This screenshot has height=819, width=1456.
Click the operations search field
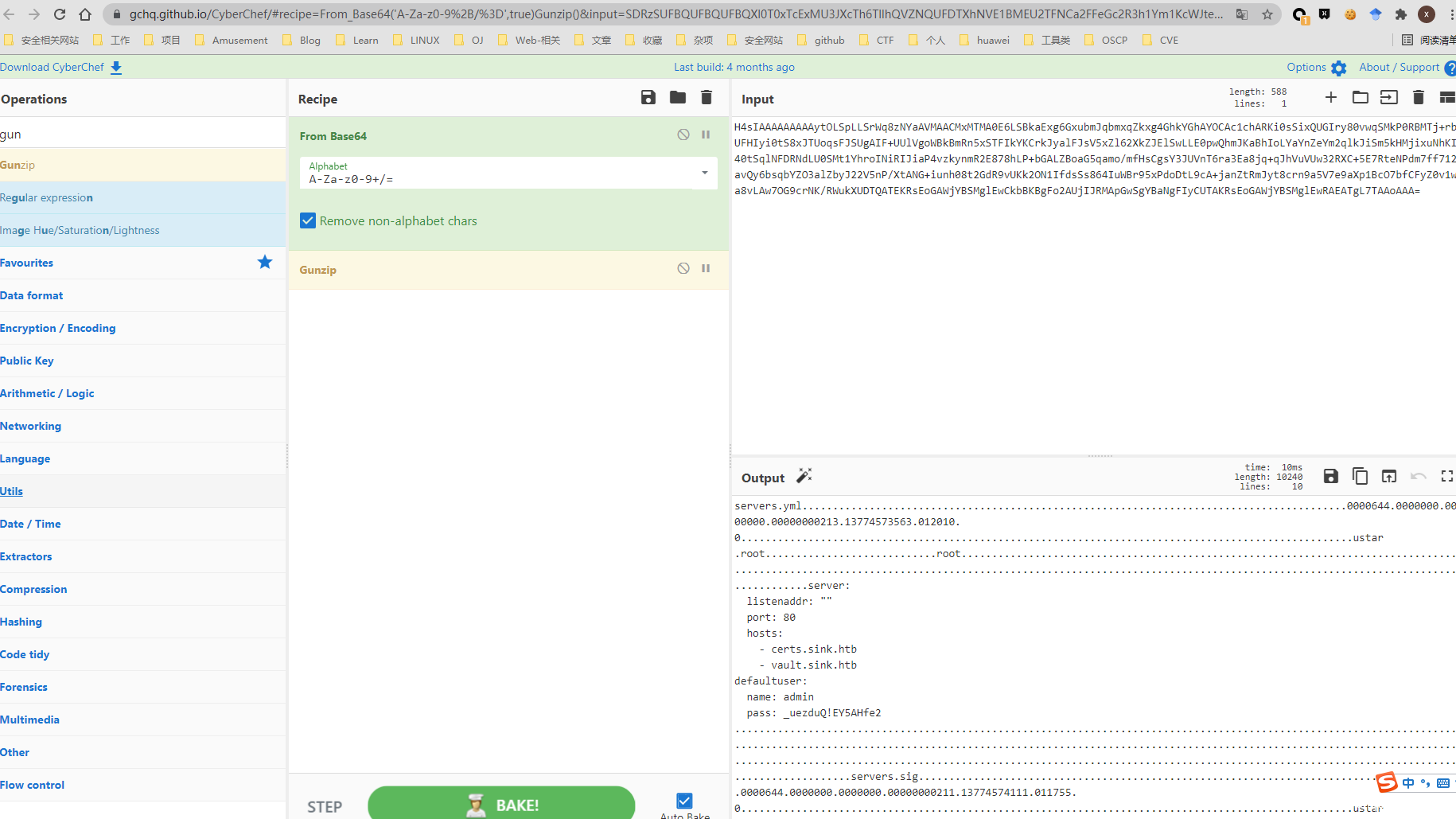pos(143,134)
